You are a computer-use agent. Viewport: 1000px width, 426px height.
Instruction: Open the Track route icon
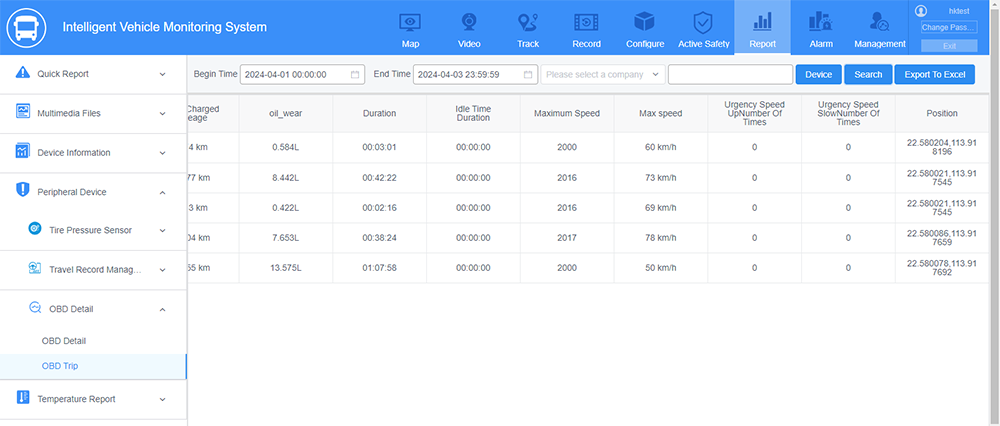tap(527, 22)
